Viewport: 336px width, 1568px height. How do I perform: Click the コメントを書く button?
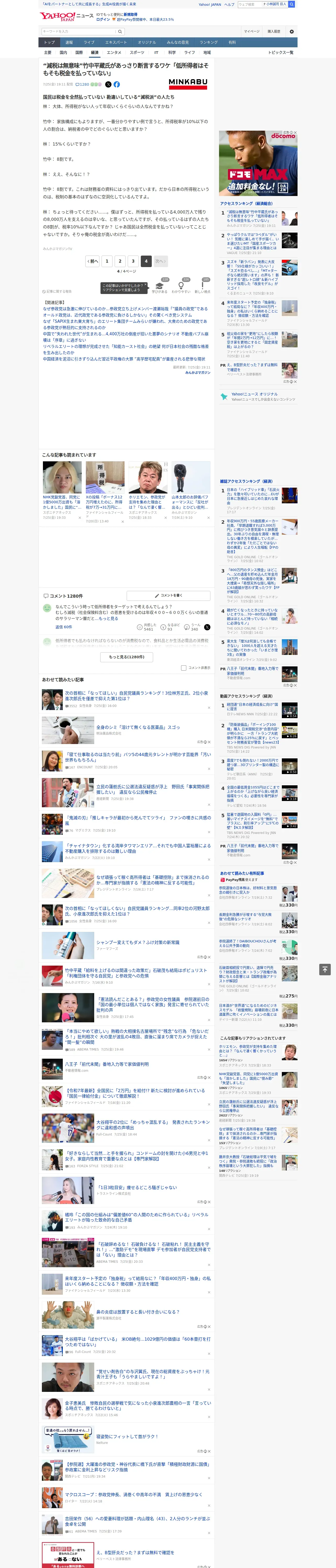[x=168, y=595]
